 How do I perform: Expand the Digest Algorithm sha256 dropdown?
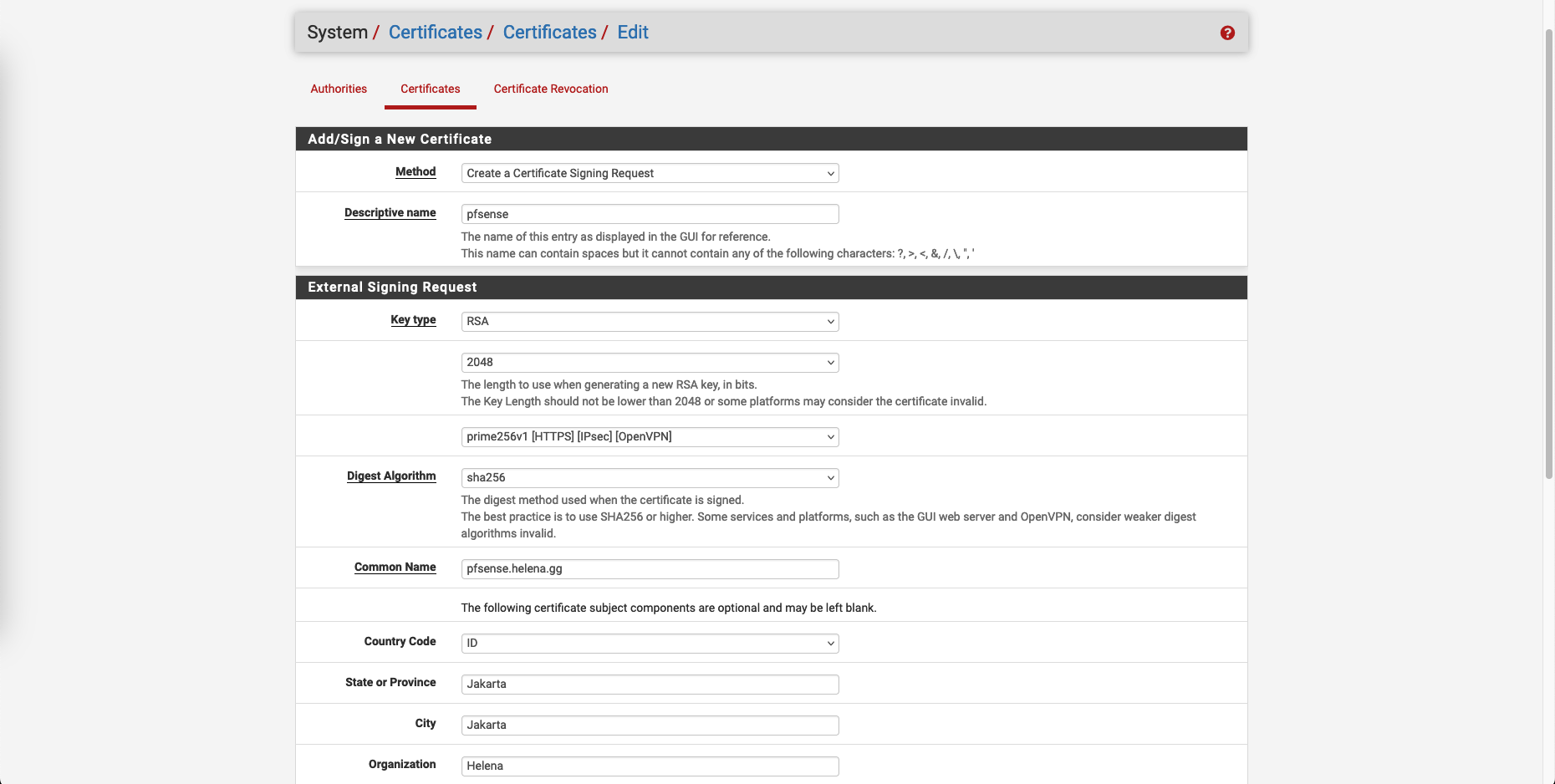coord(650,478)
